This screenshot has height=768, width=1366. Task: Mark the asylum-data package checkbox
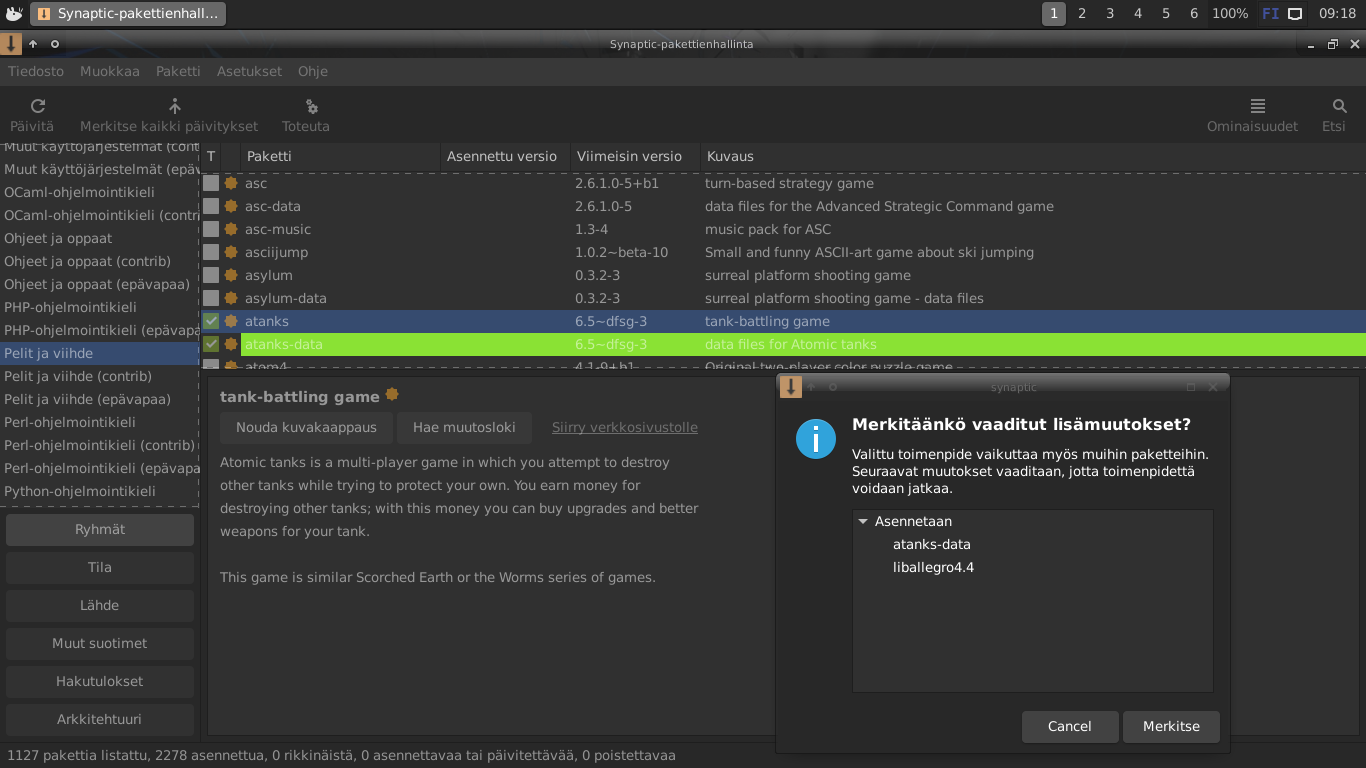[211, 298]
